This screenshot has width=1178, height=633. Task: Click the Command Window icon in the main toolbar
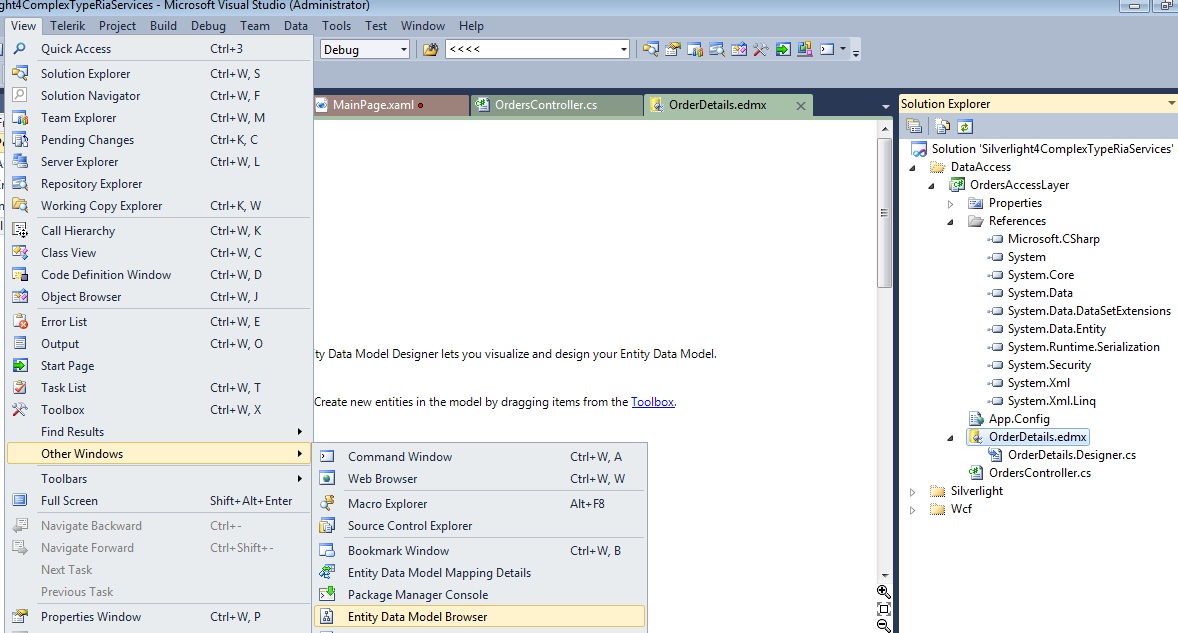(x=826, y=50)
